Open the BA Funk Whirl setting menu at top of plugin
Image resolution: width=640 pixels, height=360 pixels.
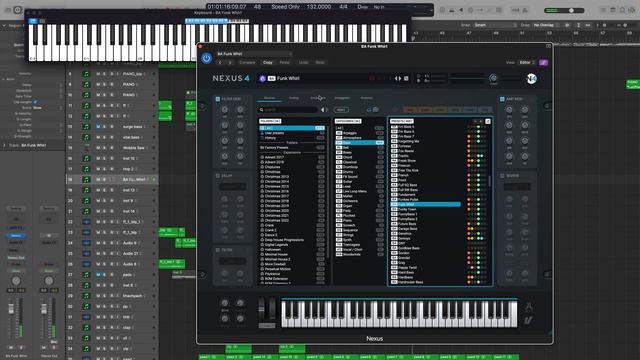pos(254,54)
